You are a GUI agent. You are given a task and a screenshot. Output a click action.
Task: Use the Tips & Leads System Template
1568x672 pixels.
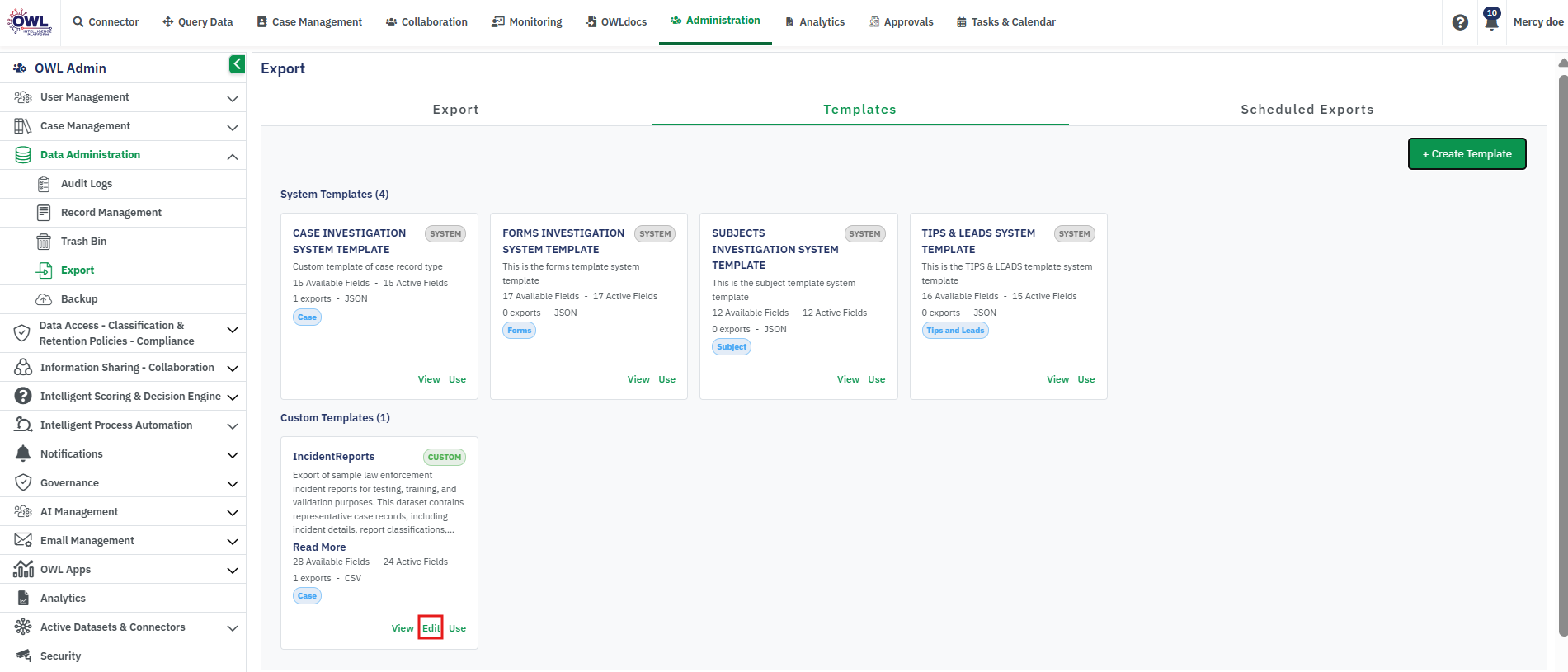1086,379
